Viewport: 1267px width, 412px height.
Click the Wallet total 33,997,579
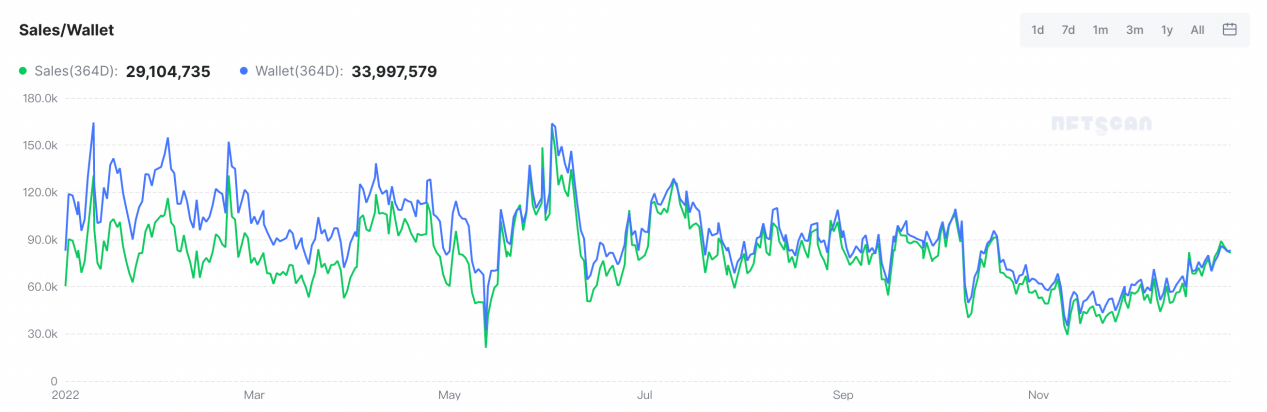tap(394, 72)
